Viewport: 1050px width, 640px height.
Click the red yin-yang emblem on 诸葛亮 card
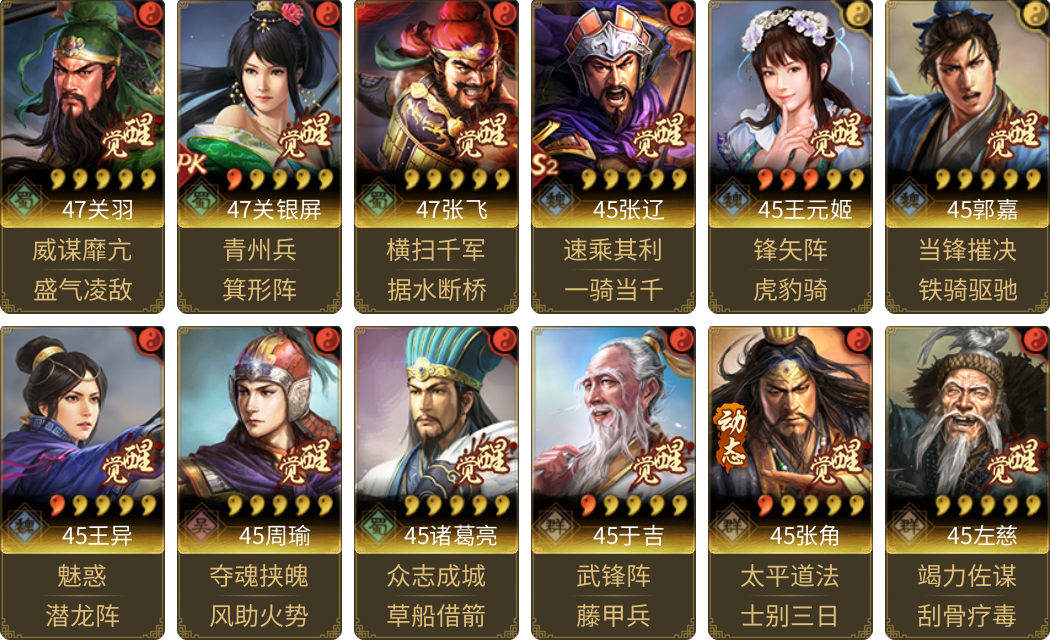(x=504, y=339)
